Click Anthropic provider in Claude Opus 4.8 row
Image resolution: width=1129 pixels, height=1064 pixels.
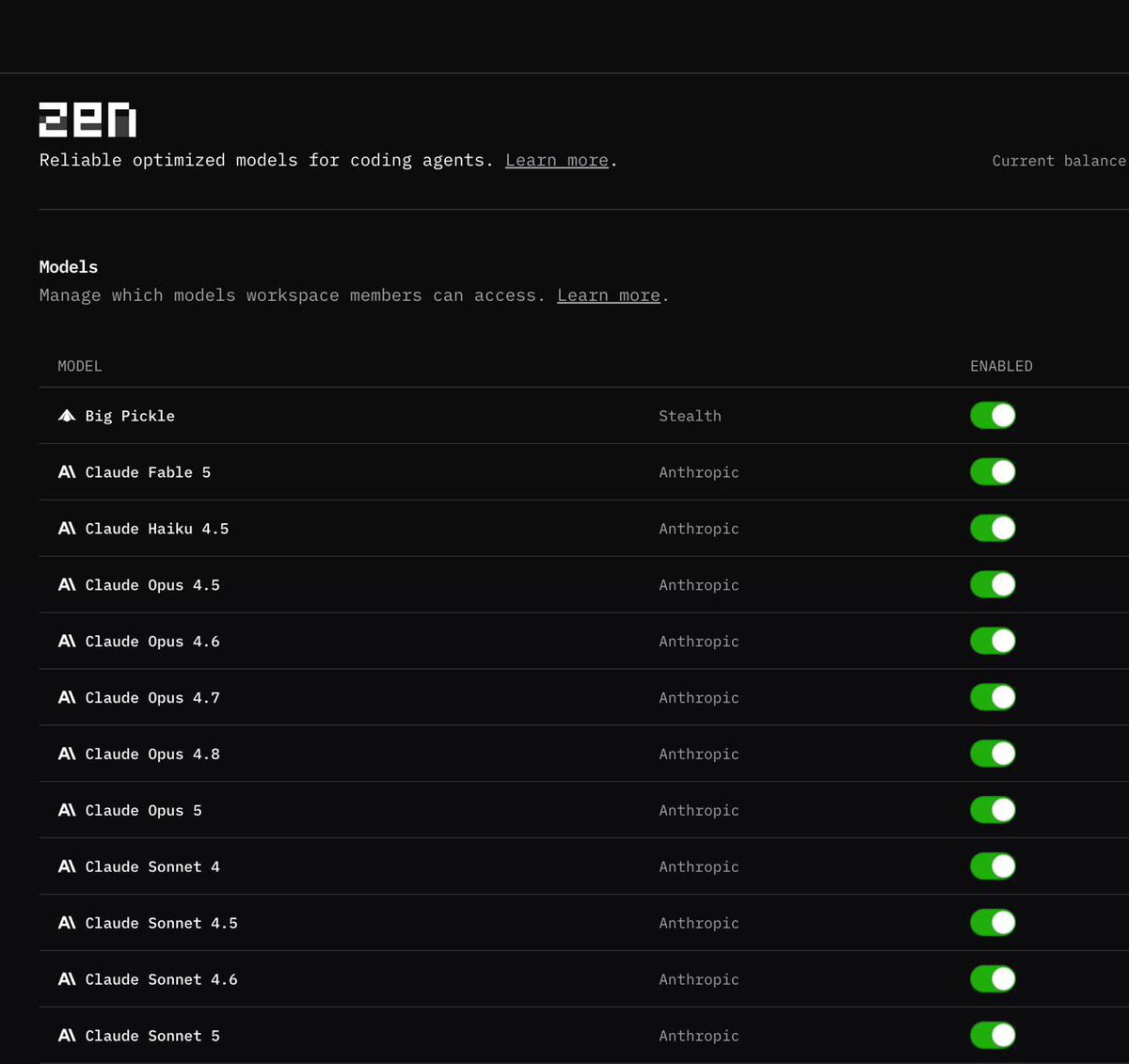coord(699,754)
